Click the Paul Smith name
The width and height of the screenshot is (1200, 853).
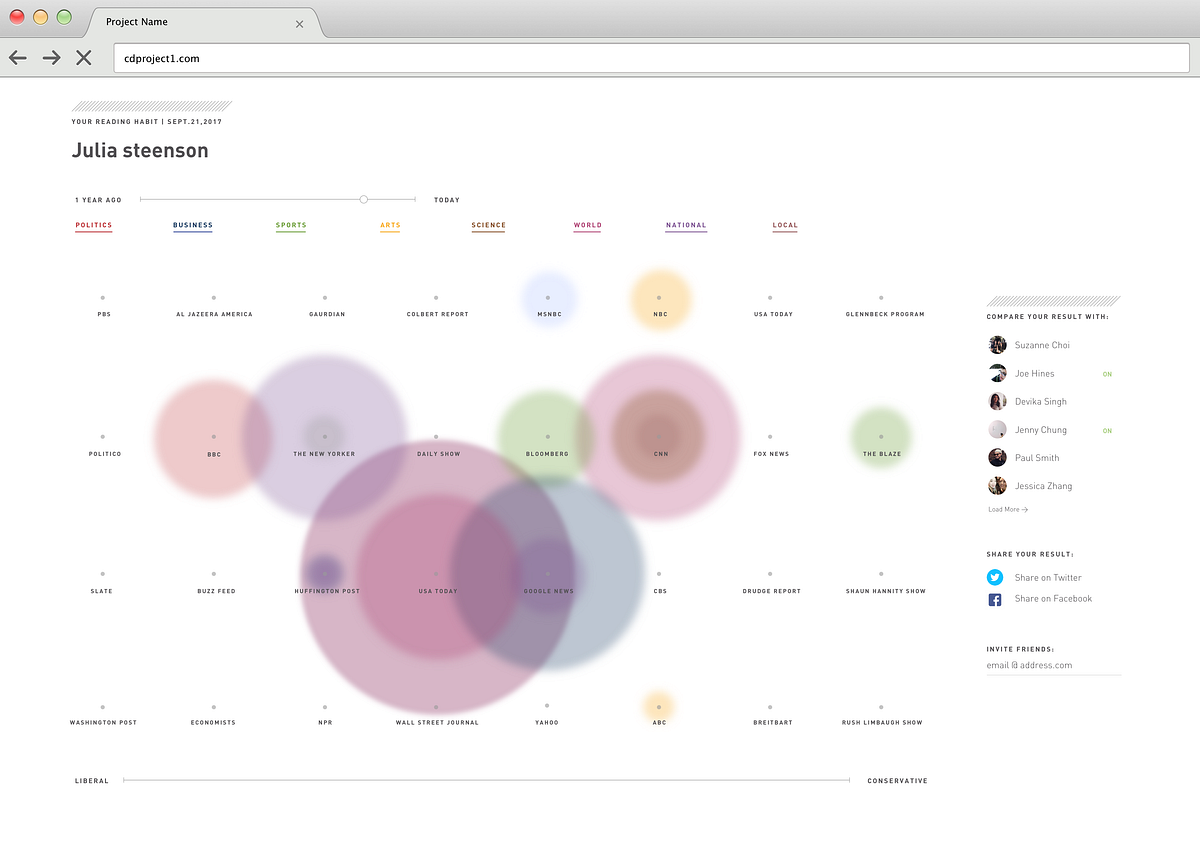click(1037, 458)
